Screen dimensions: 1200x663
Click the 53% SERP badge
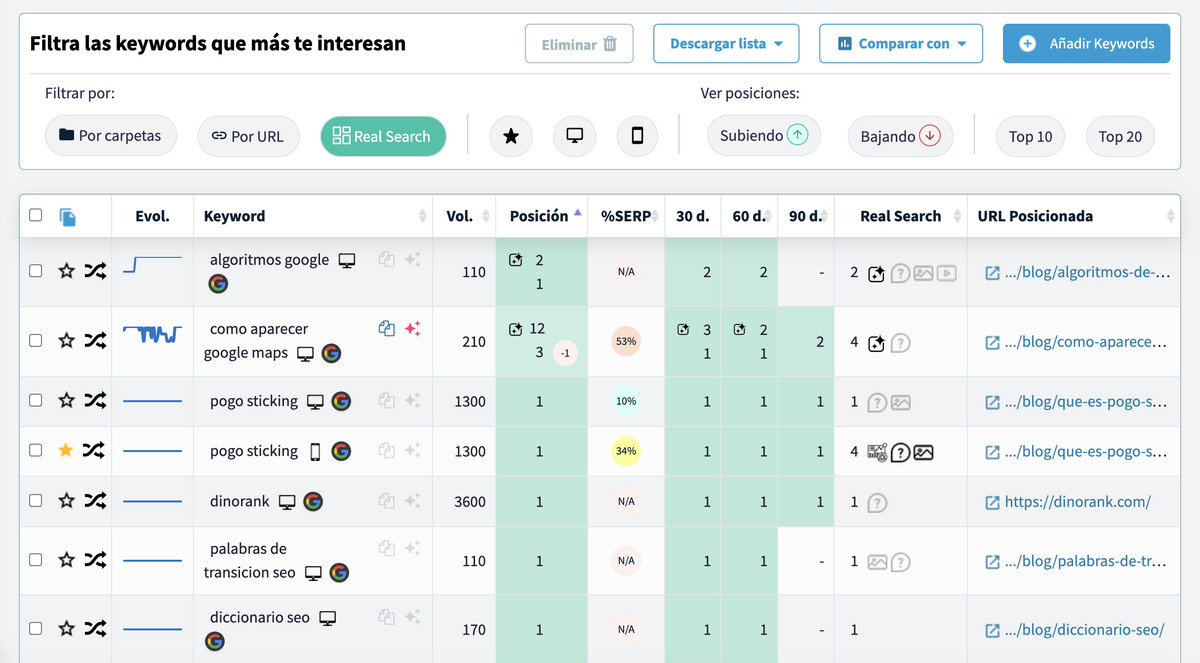point(626,341)
